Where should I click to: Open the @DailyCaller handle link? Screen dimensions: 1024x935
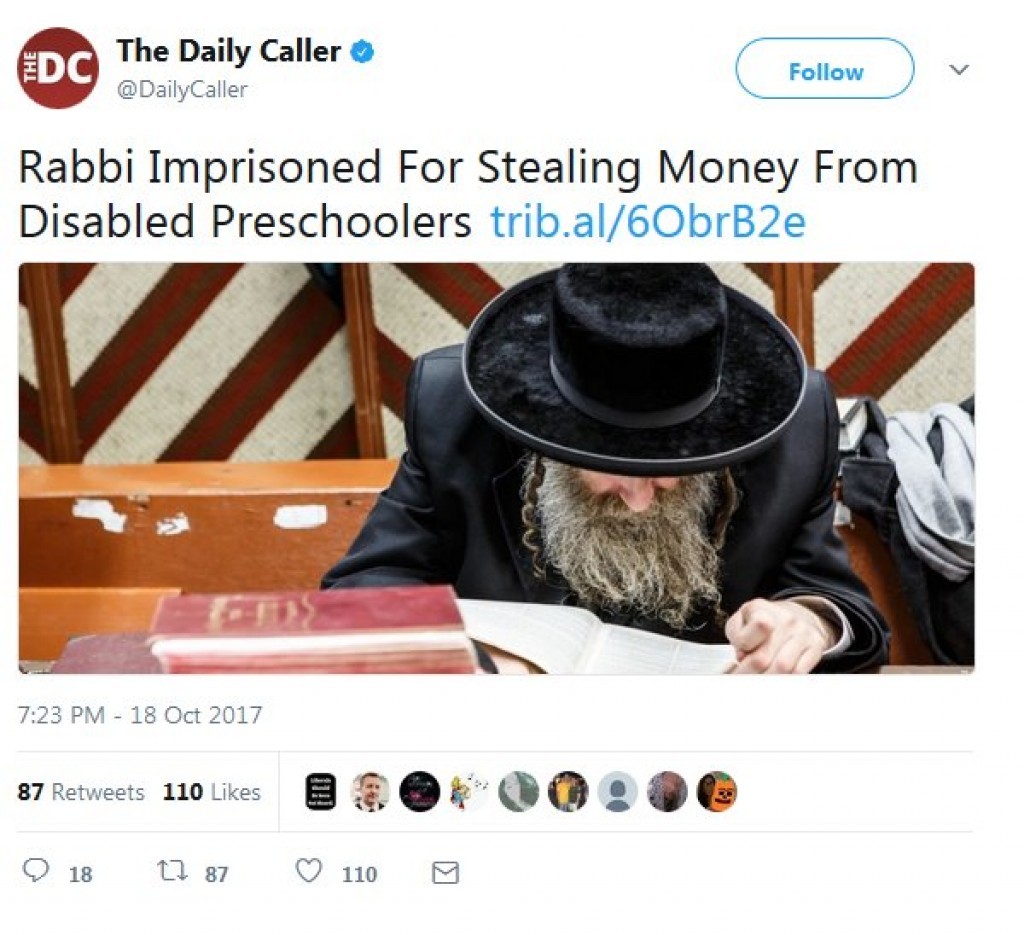coord(182,89)
